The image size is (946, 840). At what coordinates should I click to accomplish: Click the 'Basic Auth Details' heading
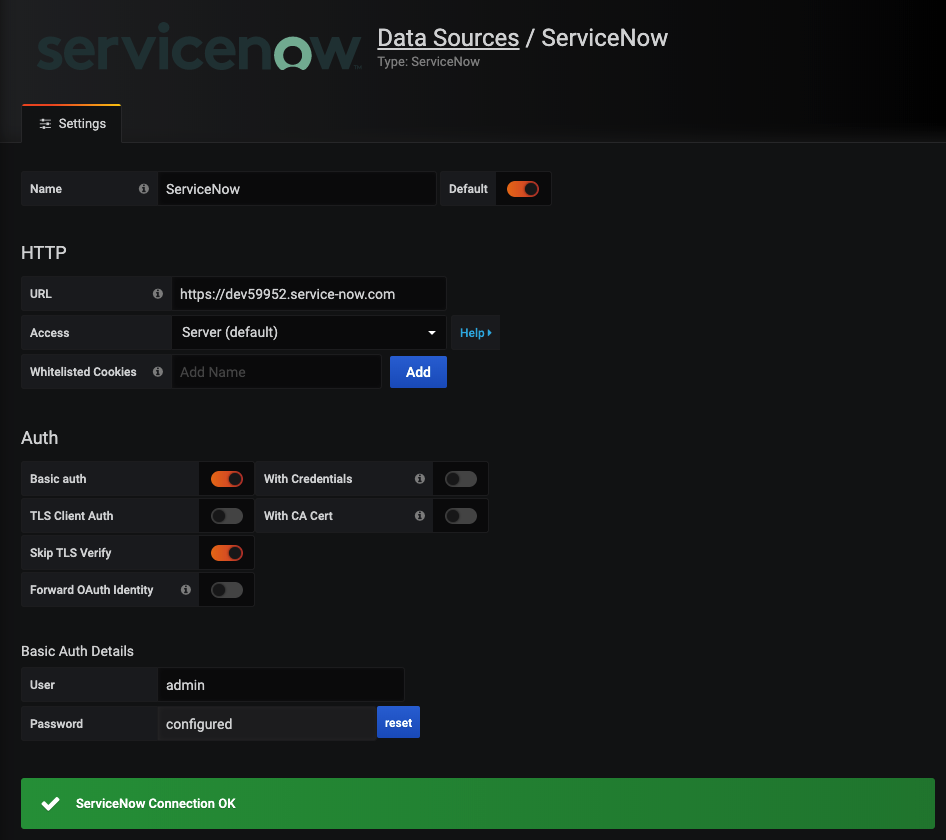(77, 651)
